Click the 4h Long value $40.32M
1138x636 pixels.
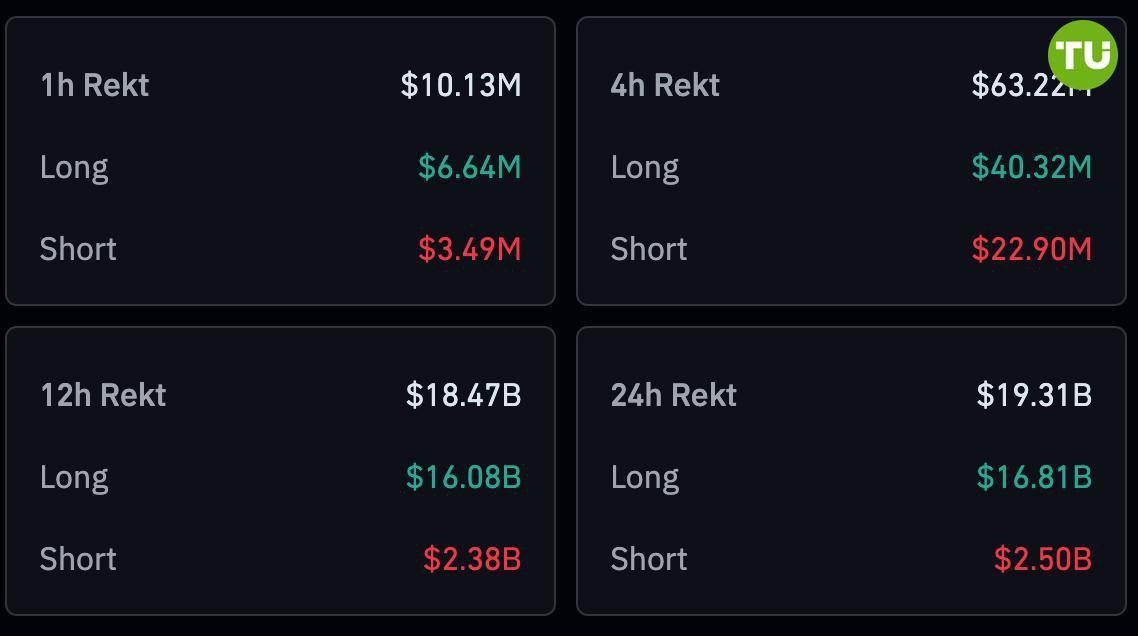pos(1032,167)
